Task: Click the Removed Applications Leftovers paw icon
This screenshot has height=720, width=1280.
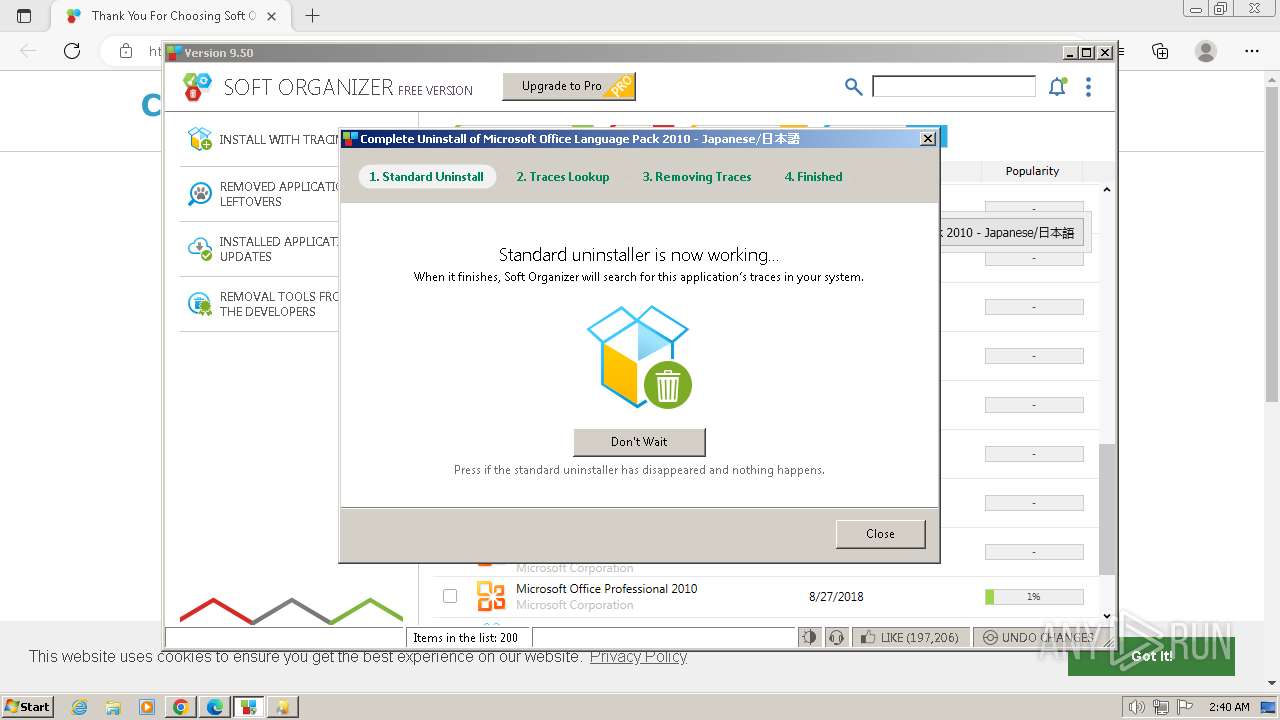Action: 200,194
